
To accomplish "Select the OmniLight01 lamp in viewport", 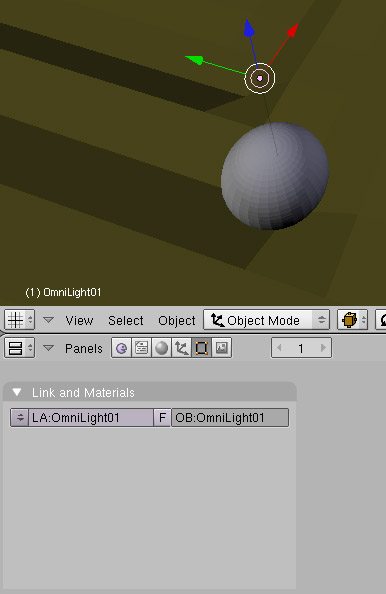I will click(260, 78).
